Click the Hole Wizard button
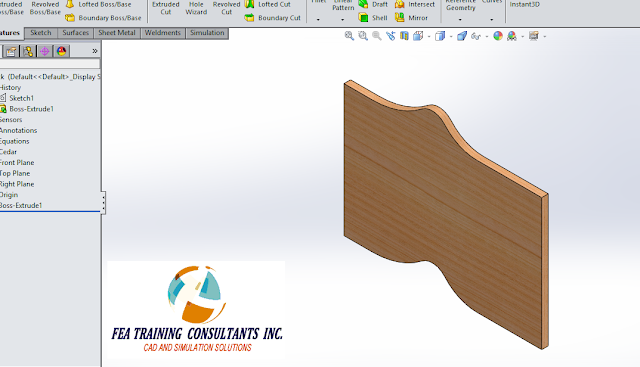 pos(196,8)
